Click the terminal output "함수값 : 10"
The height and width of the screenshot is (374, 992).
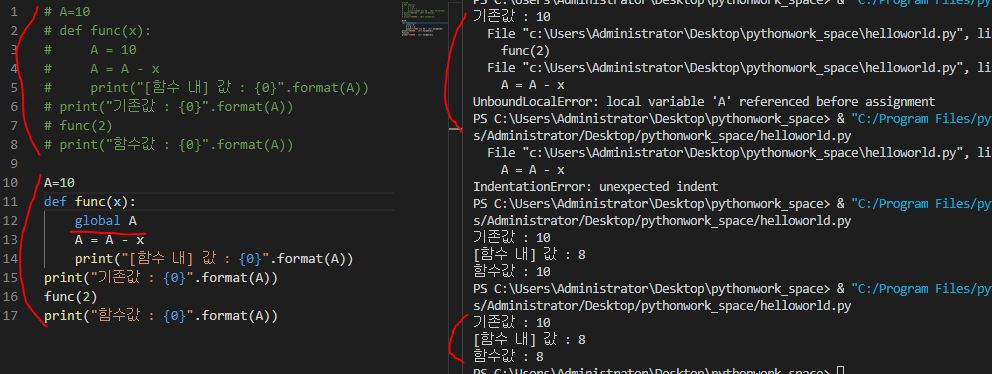click(511, 271)
